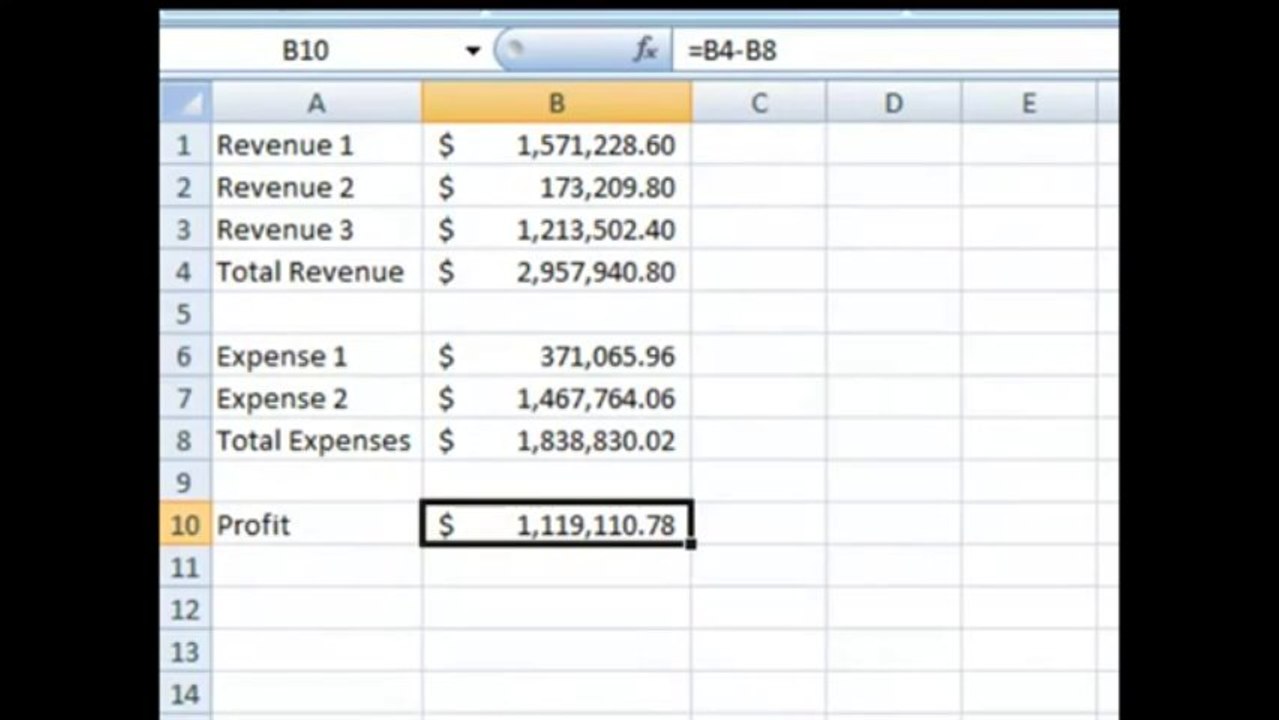This screenshot has height=720, width=1279.
Task: Select row 10 header
Action: click(x=185, y=525)
